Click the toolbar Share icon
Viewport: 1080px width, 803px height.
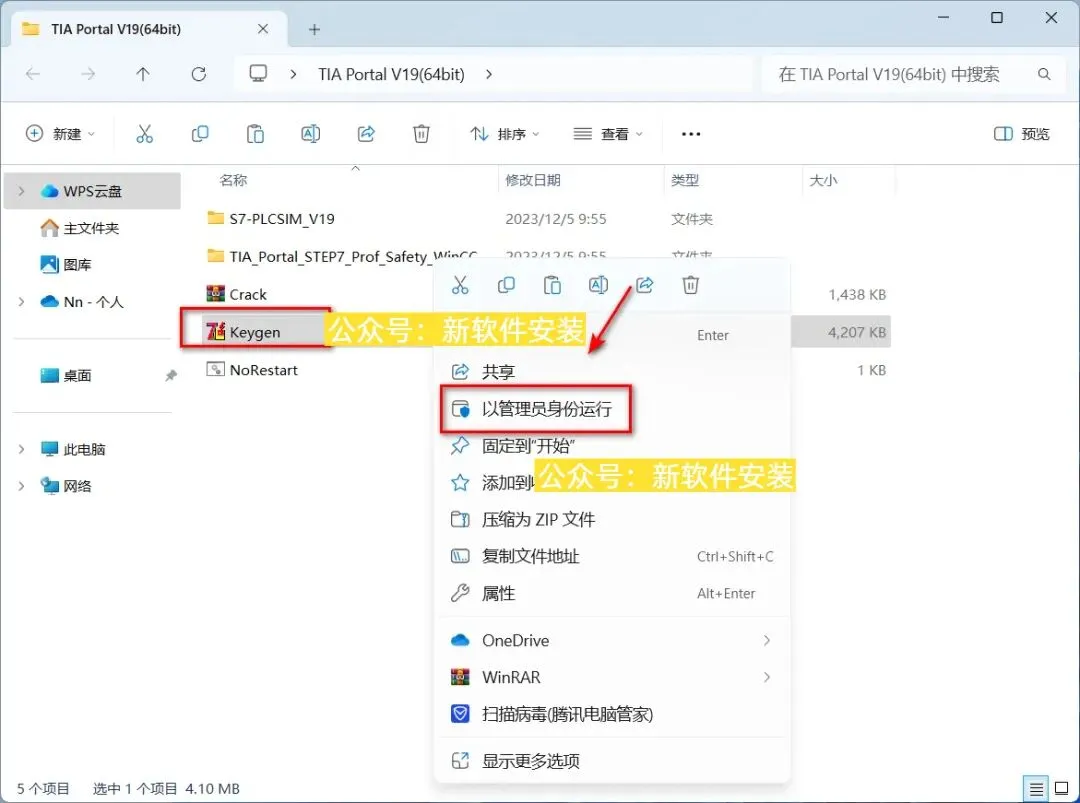pyautogui.click(x=366, y=134)
